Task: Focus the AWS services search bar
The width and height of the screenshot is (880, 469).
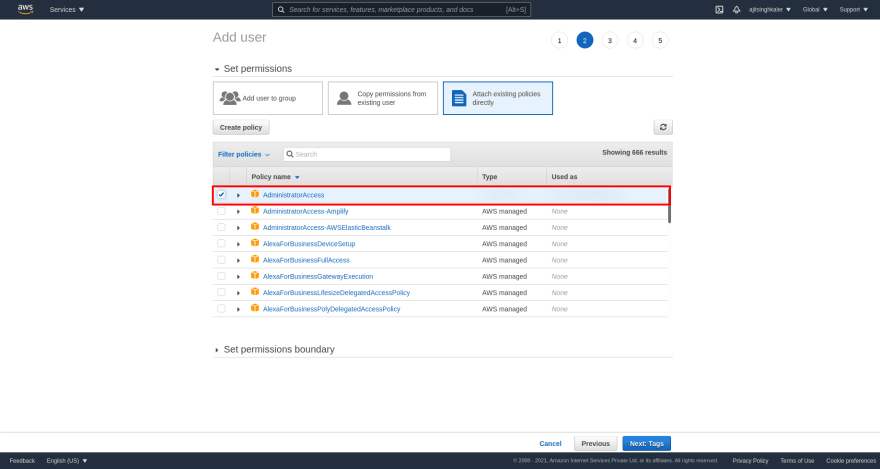Action: pyautogui.click(x=401, y=10)
